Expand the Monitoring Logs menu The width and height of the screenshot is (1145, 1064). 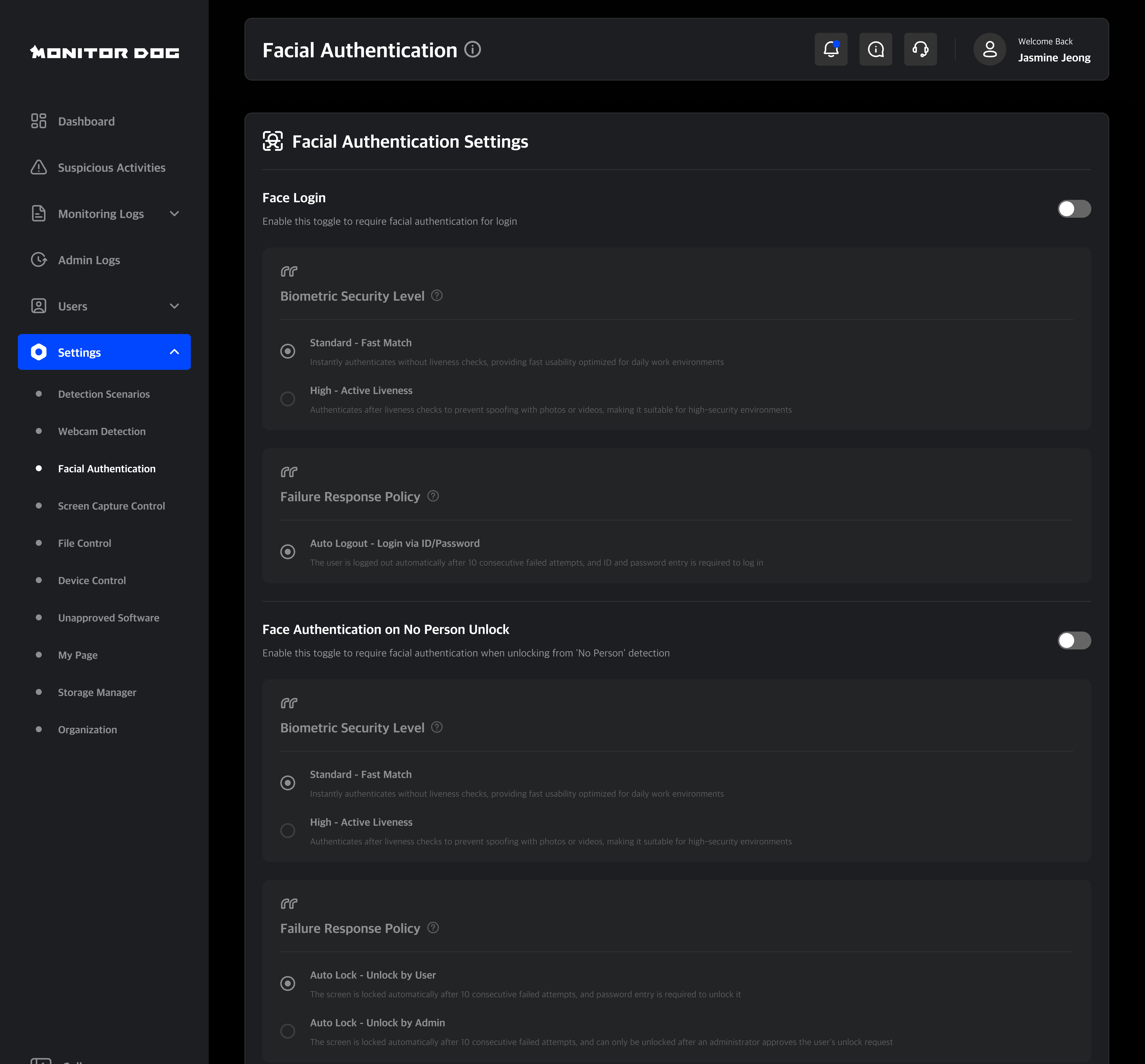coord(174,214)
